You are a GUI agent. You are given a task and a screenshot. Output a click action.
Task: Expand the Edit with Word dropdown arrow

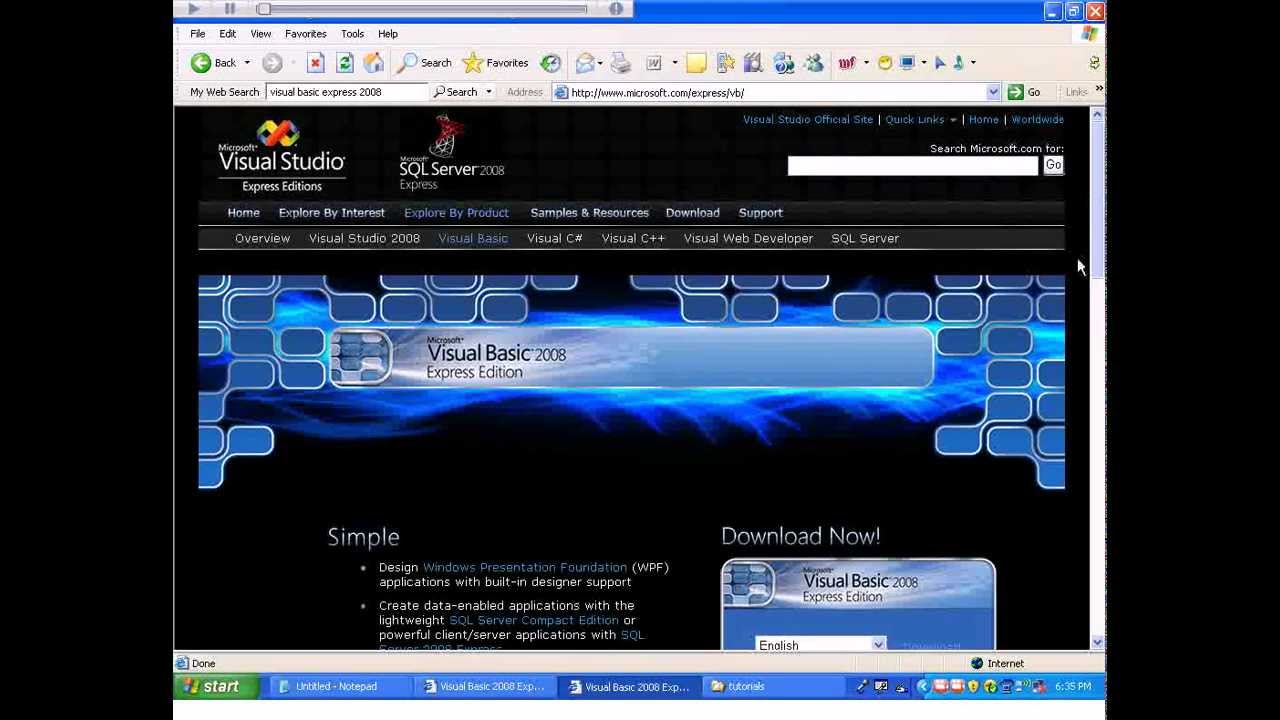tap(674, 63)
